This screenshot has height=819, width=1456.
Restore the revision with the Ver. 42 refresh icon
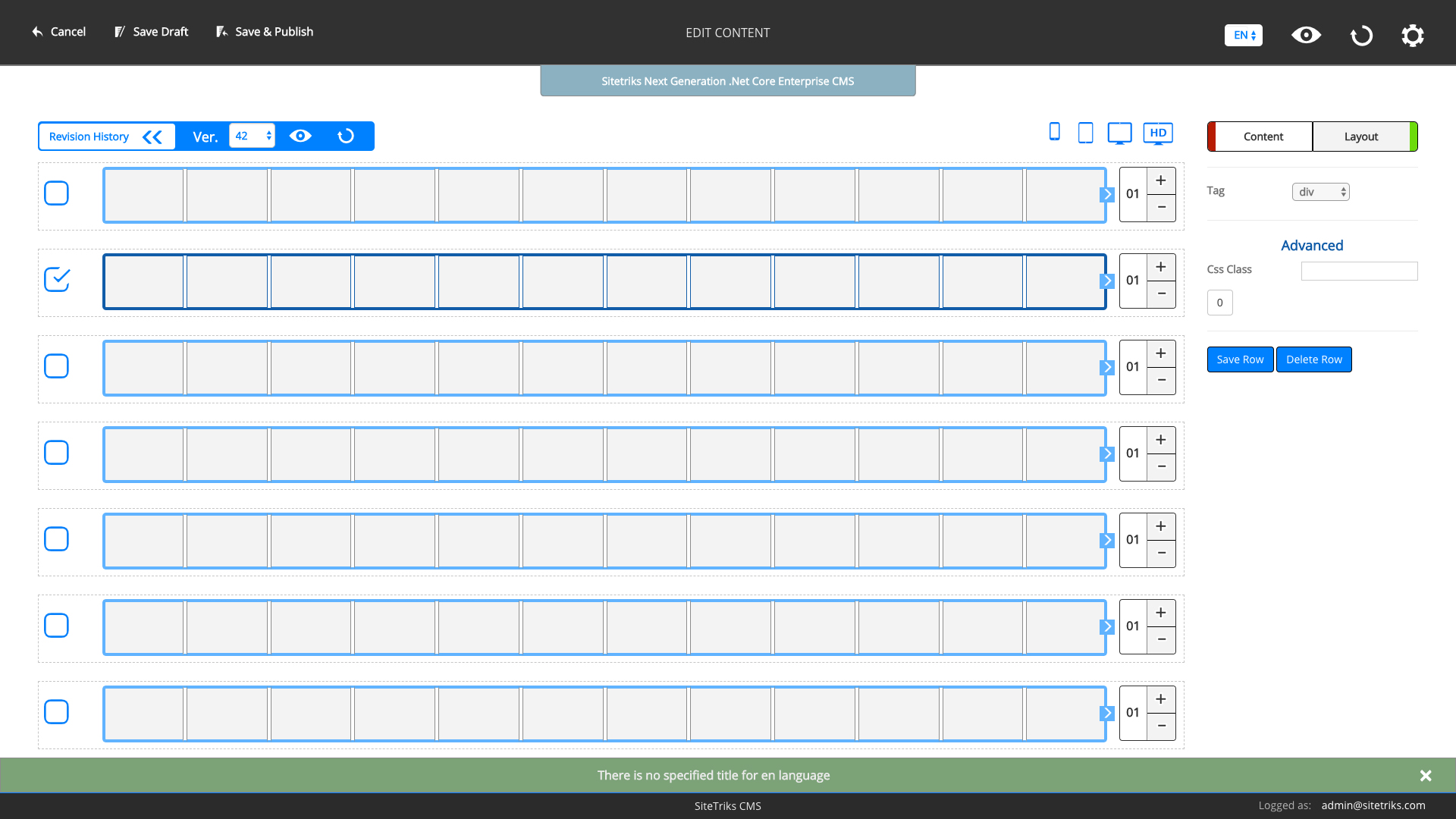coord(346,136)
